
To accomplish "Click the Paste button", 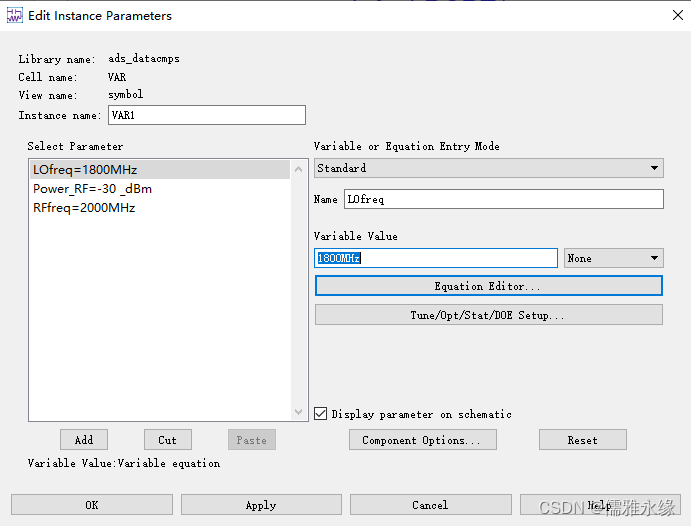I will [x=252, y=440].
